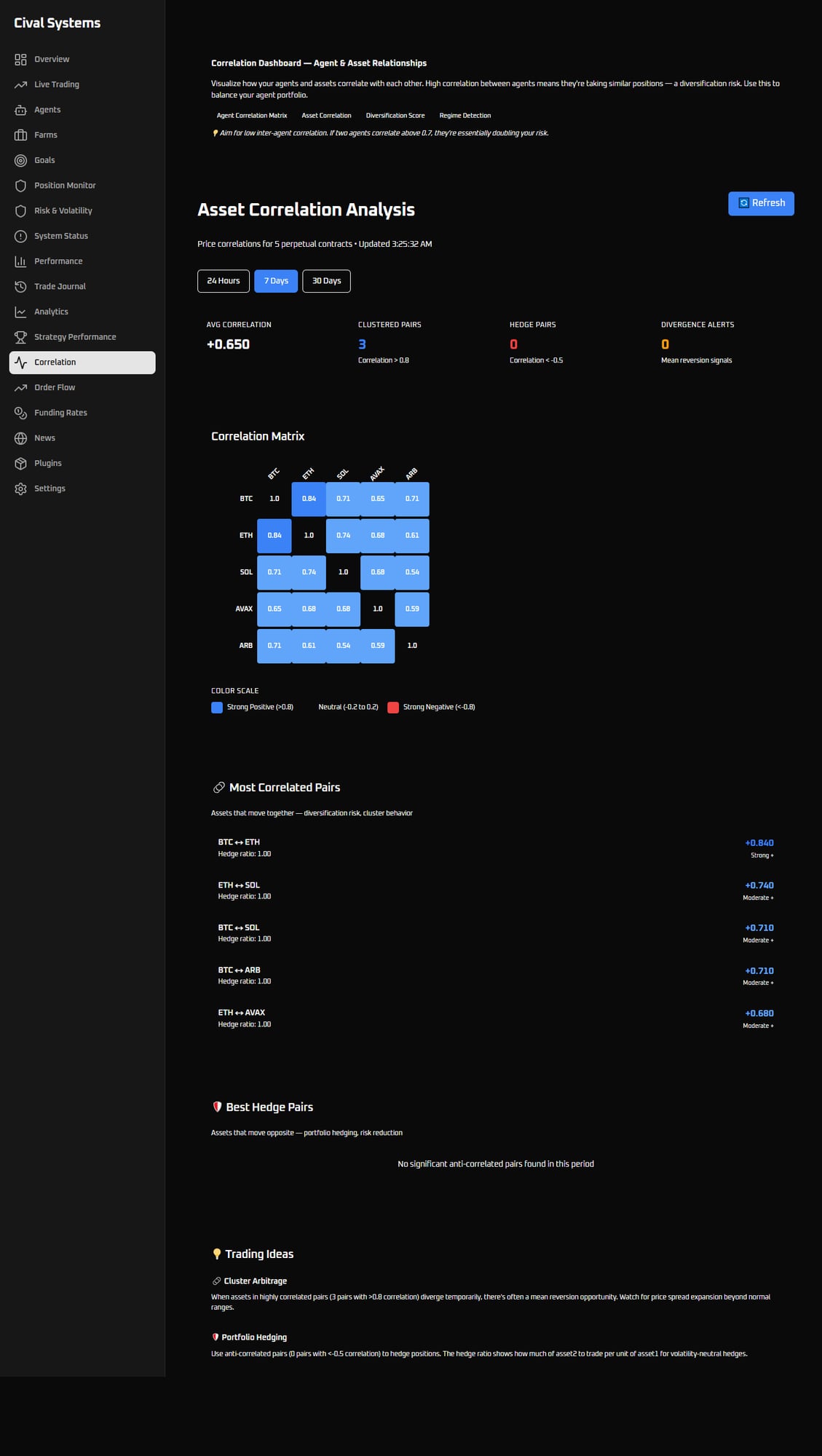Open the Plugins package icon
Image resolution: width=822 pixels, height=1456 pixels.
click(20, 464)
